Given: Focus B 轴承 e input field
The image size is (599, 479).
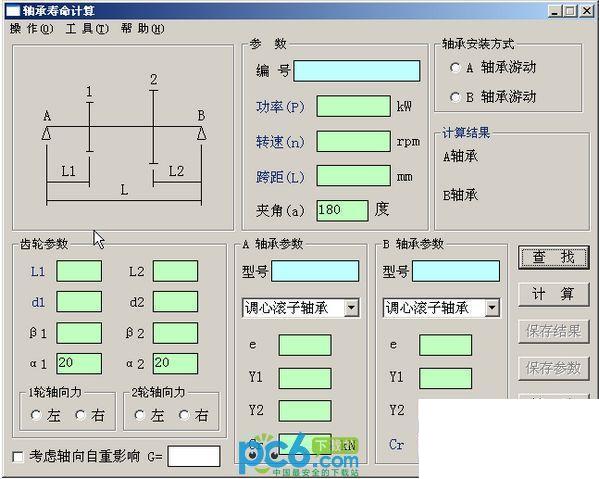Looking at the screenshot, I should pyautogui.click(x=445, y=345).
